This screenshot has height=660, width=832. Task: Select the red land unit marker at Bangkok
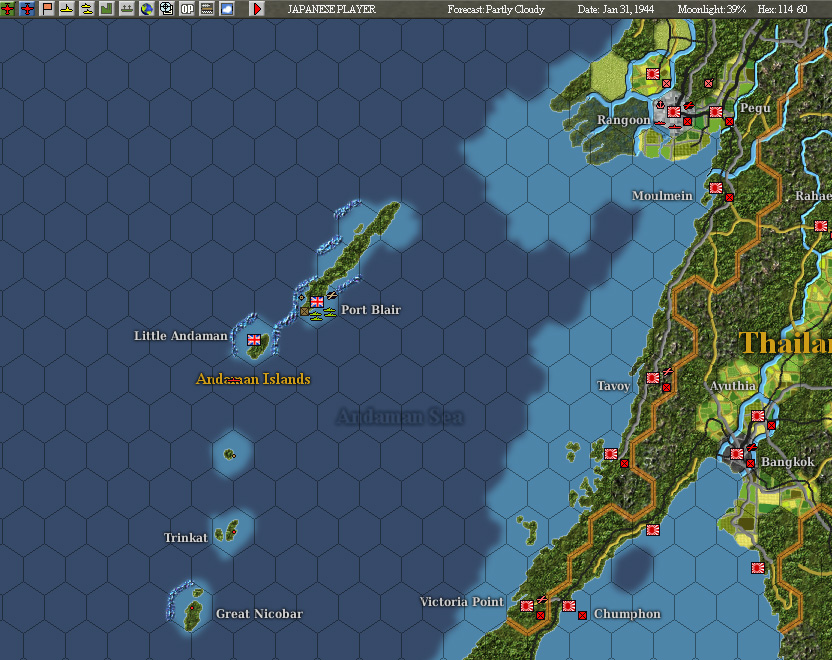[x=750, y=464]
